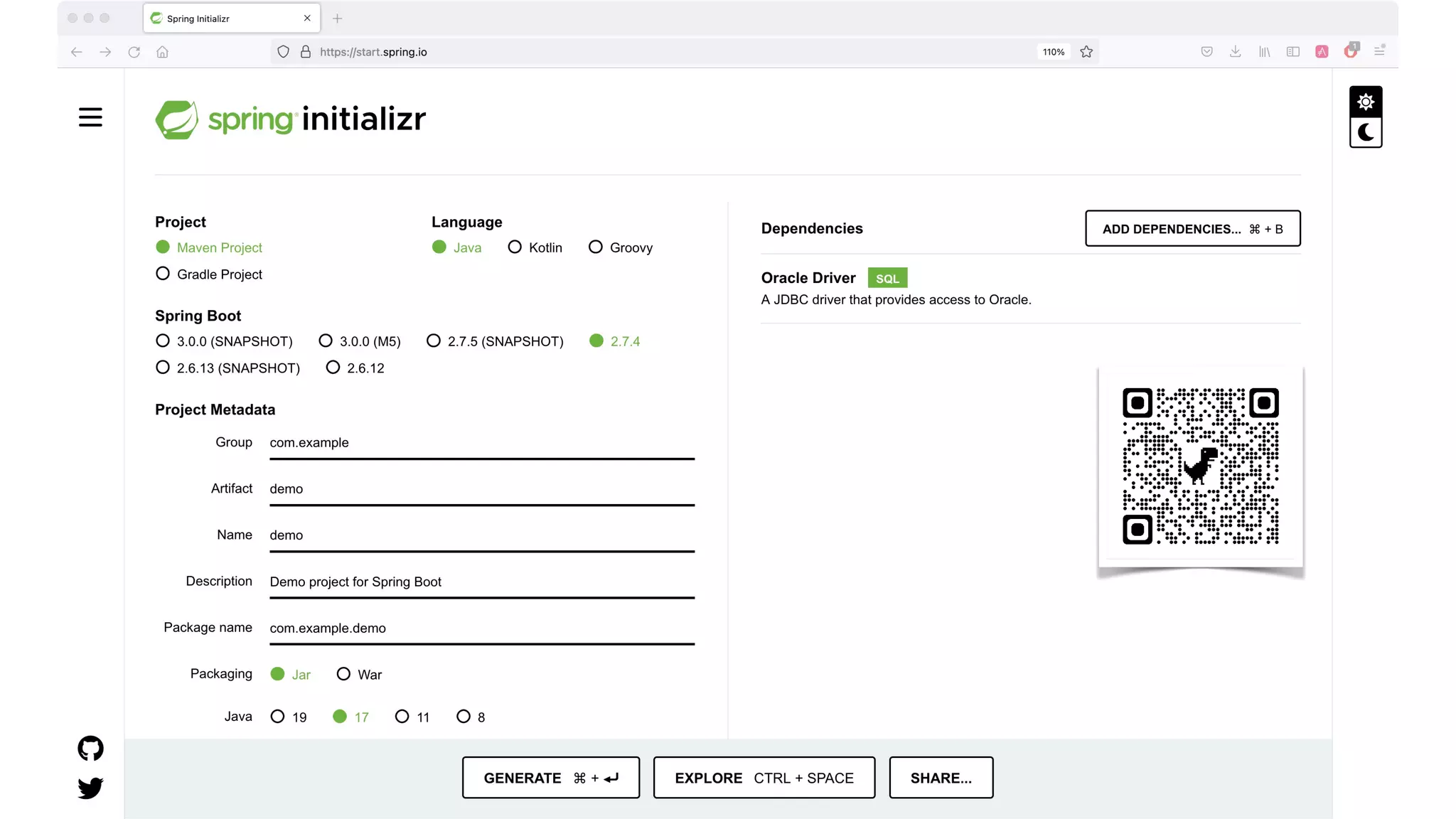The image size is (1456, 819).
Task: Pick Spring Boot 3.0.0 (M5)
Action: pyautogui.click(x=326, y=341)
